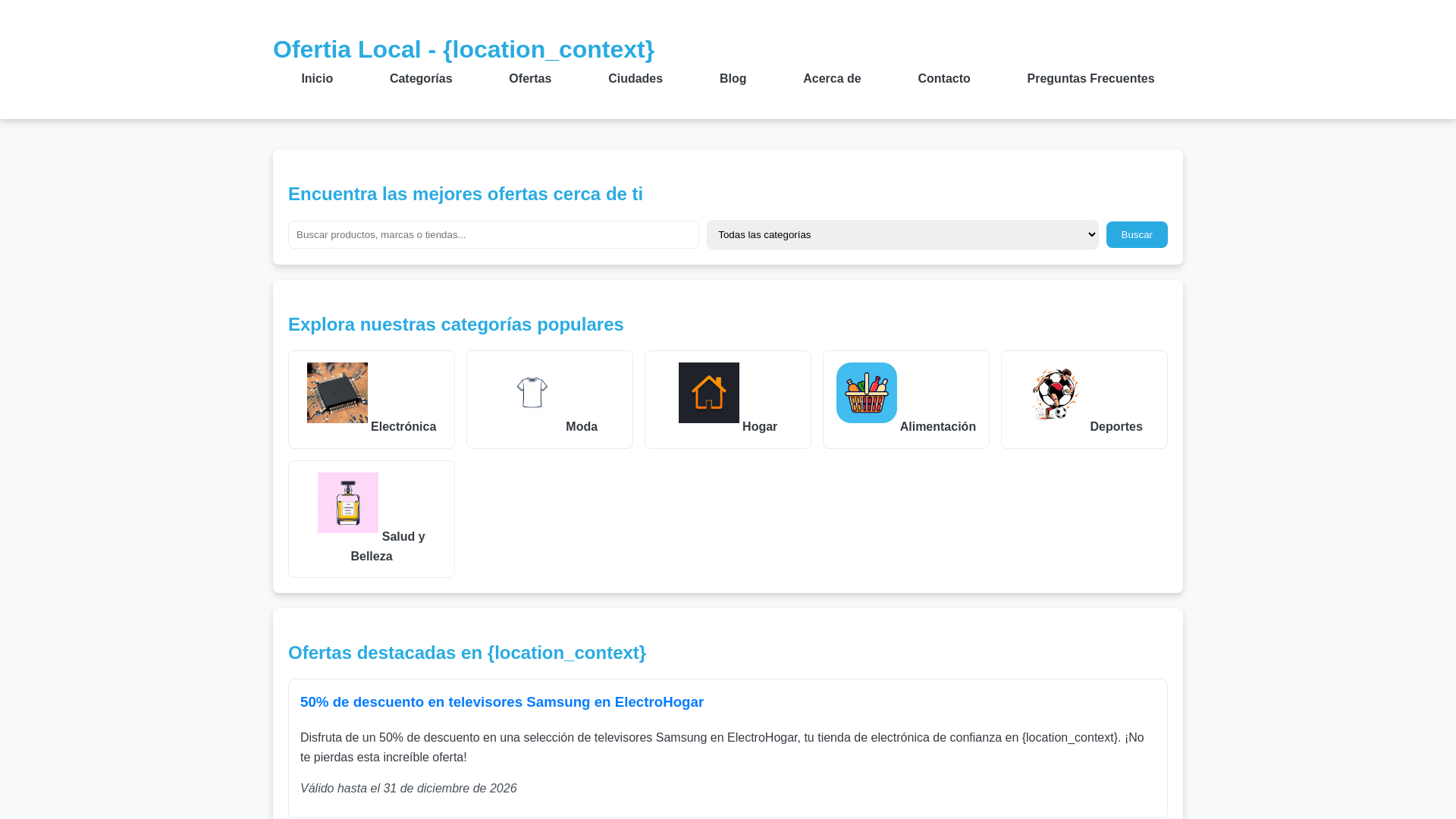
Task: Open the Deportes category label
Action: (x=1116, y=427)
